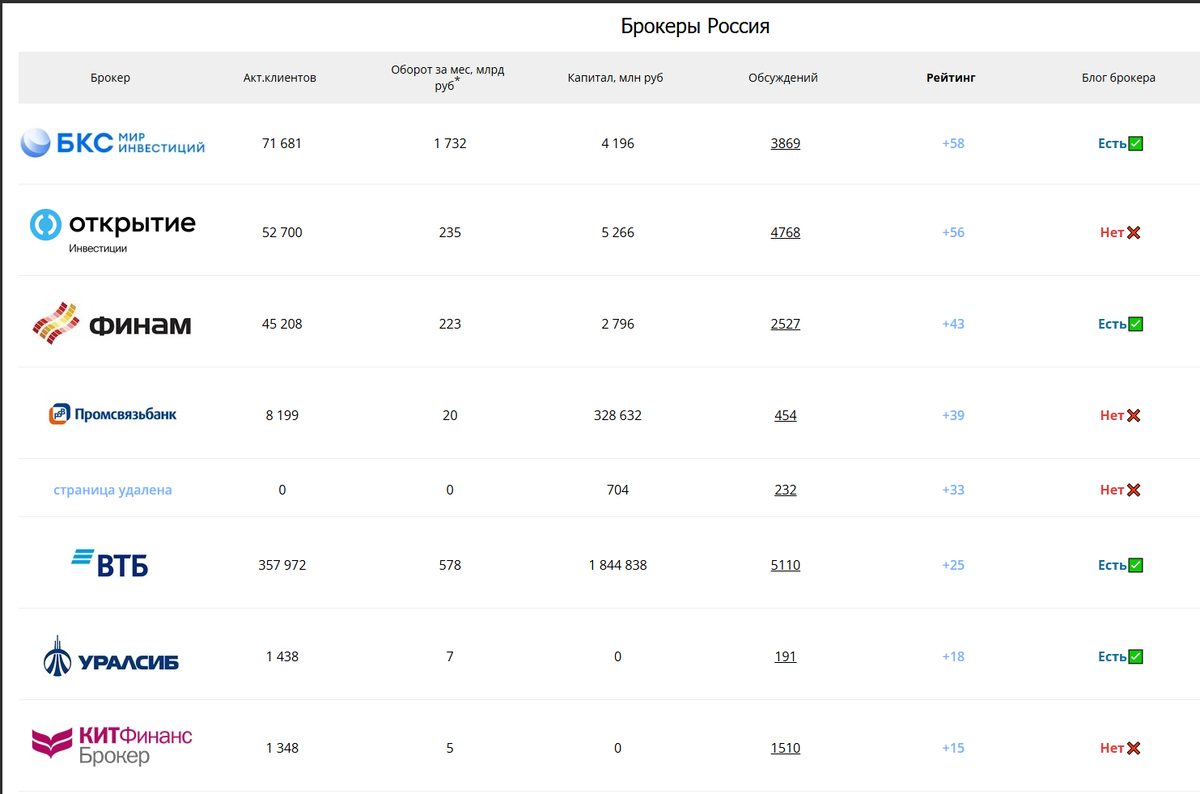Click the green checkmark in БКС row

pyautogui.click(x=1135, y=143)
